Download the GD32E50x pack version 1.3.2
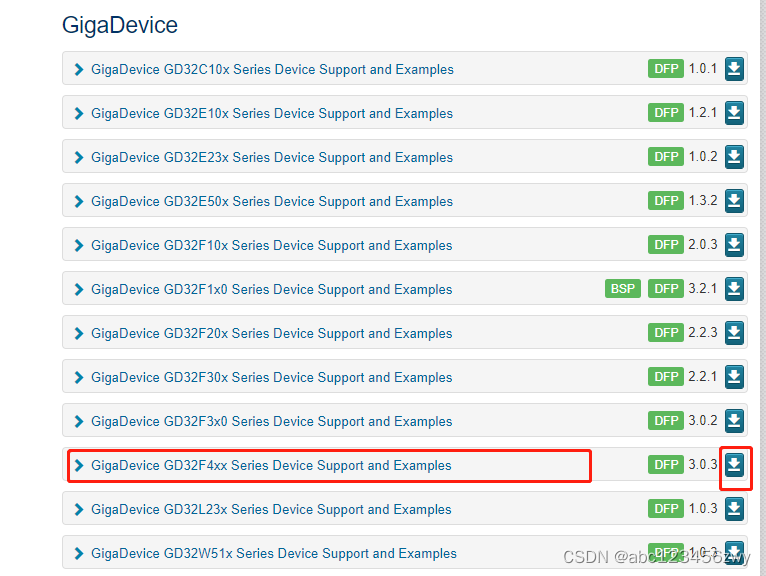 tap(734, 201)
